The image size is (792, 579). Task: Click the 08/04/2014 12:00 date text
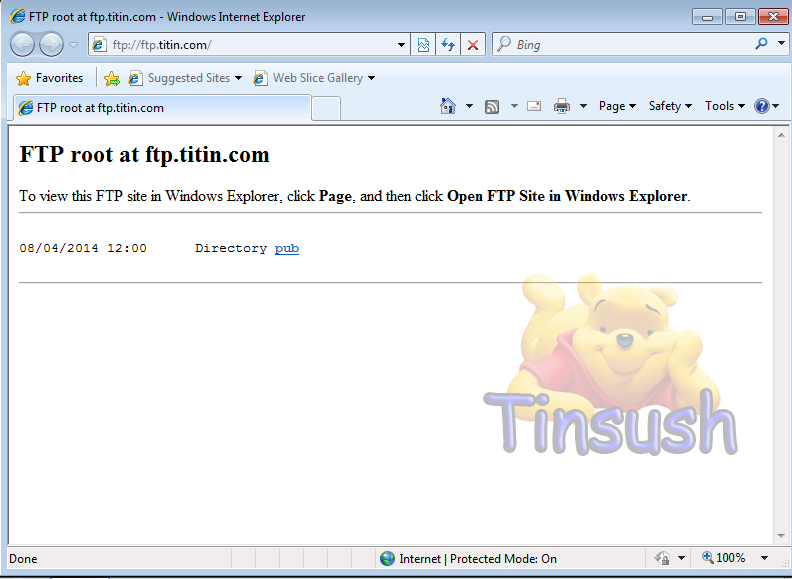pos(83,249)
